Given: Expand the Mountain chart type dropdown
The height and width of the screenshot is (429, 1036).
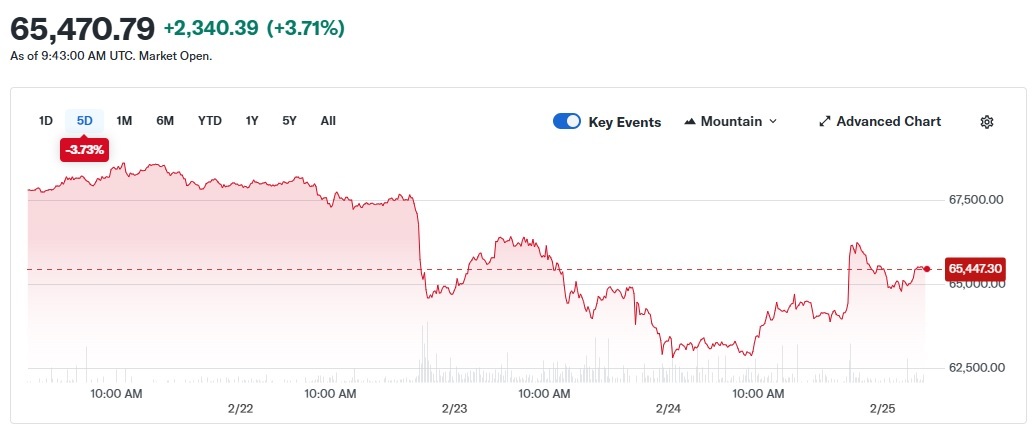Looking at the screenshot, I should click(x=771, y=122).
